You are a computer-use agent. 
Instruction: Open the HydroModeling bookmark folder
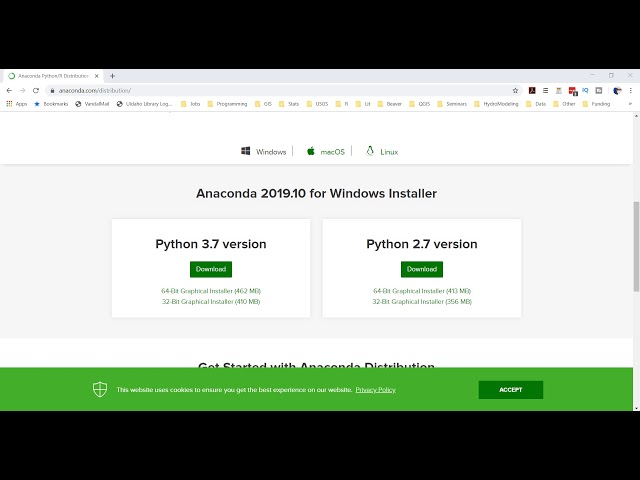(x=496, y=104)
